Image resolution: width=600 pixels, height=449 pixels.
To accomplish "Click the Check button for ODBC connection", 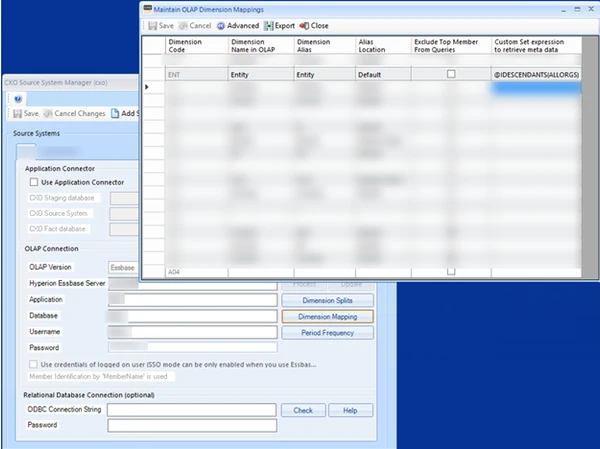I will point(303,410).
